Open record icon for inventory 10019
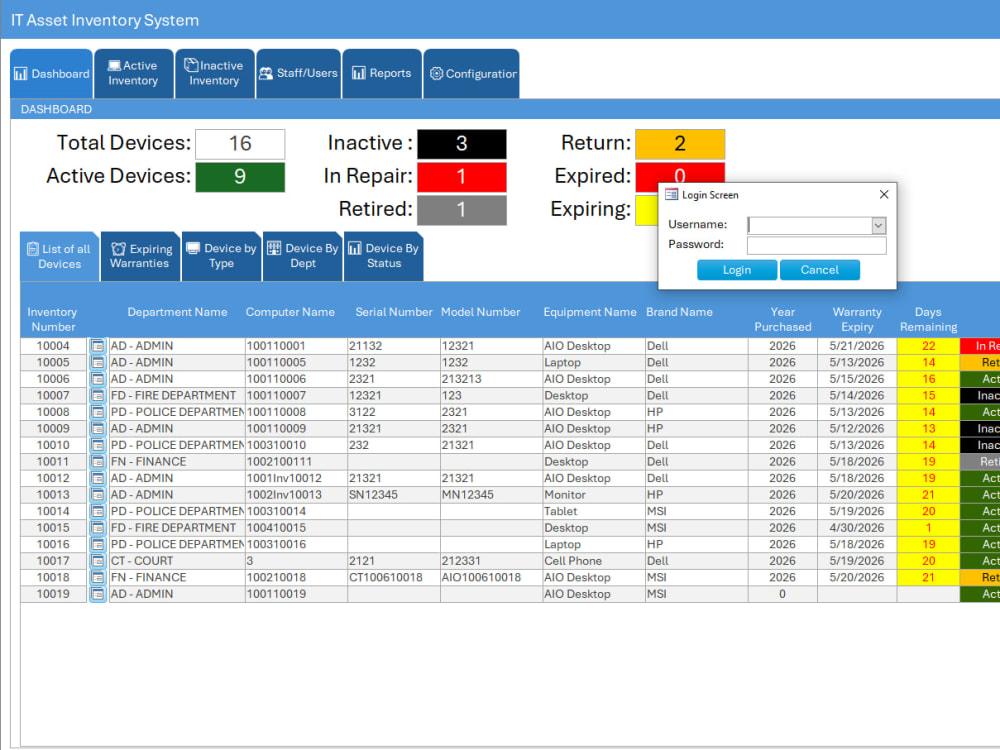The image size is (1000, 750). tap(97, 594)
